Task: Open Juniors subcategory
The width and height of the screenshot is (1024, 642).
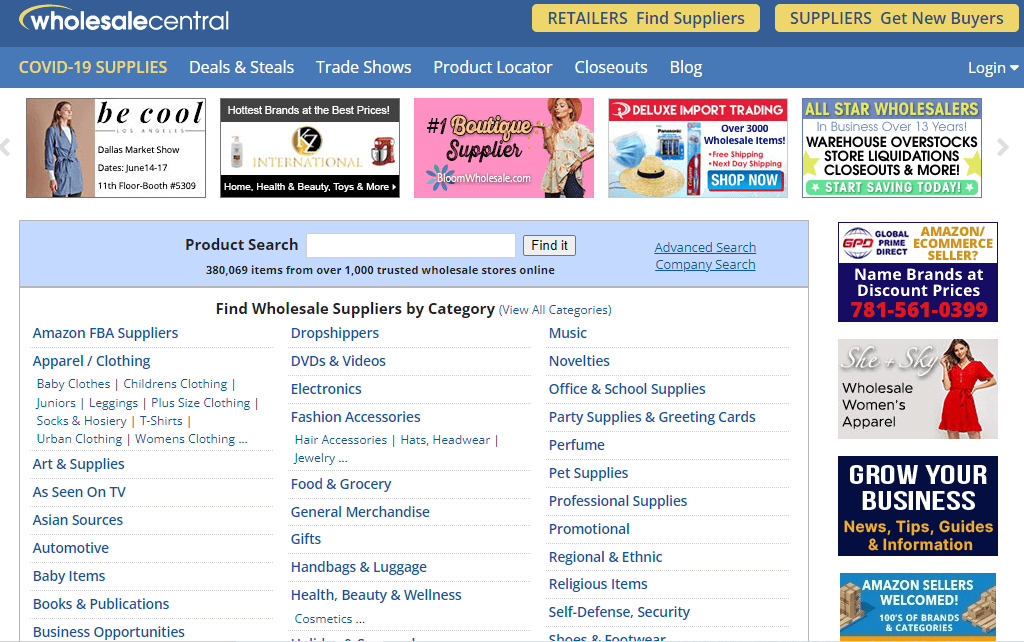Action: pyautogui.click(x=56, y=403)
